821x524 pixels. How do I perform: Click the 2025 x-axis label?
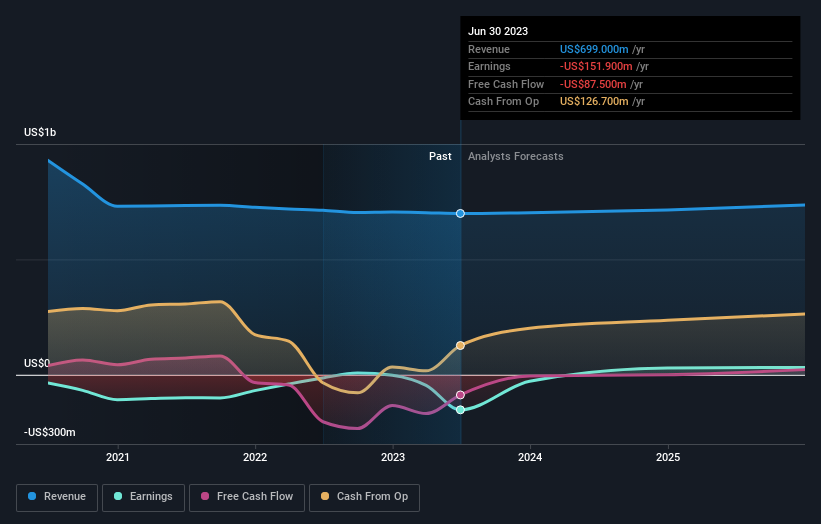click(668, 457)
